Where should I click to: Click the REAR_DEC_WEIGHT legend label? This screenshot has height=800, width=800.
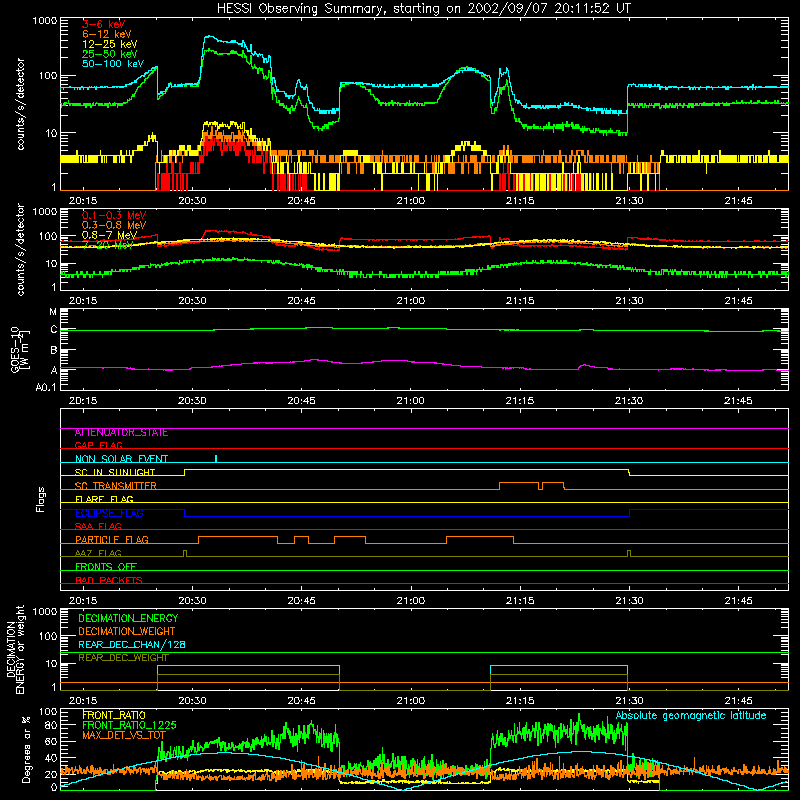(123, 658)
